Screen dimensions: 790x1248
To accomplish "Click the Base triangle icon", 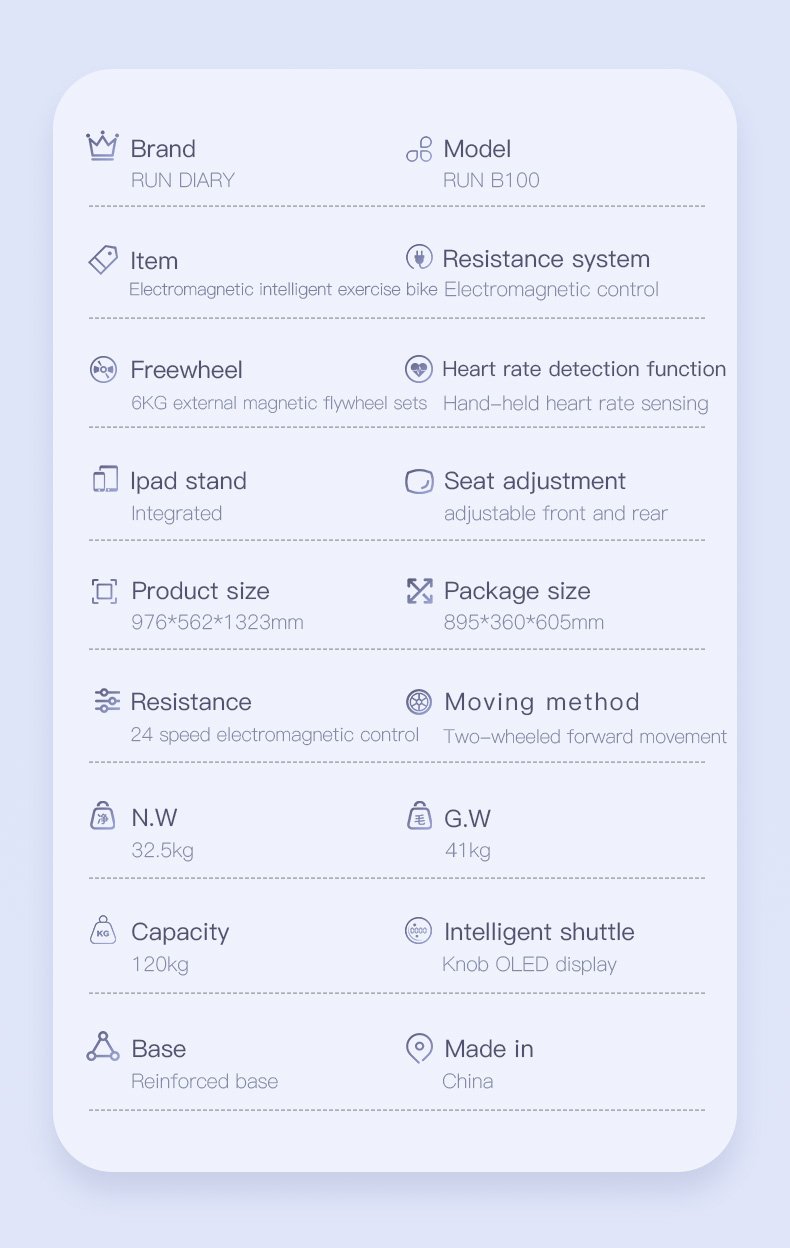I will [x=103, y=1047].
